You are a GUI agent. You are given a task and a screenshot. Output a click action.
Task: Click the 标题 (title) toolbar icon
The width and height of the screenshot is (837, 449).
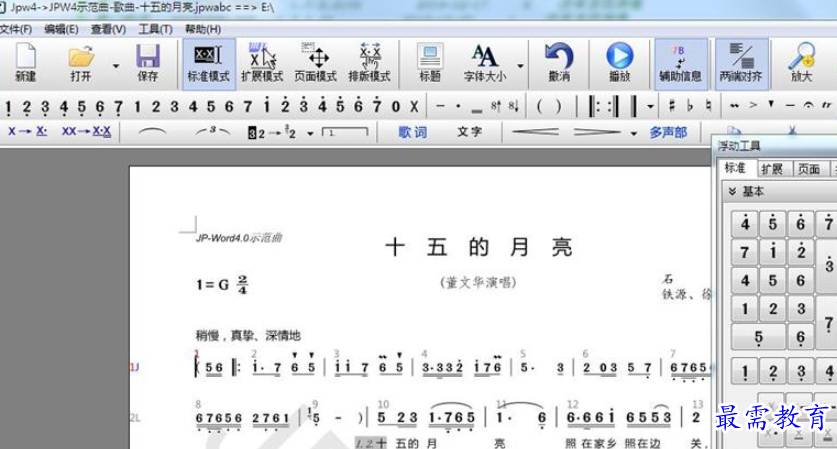click(x=430, y=63)
